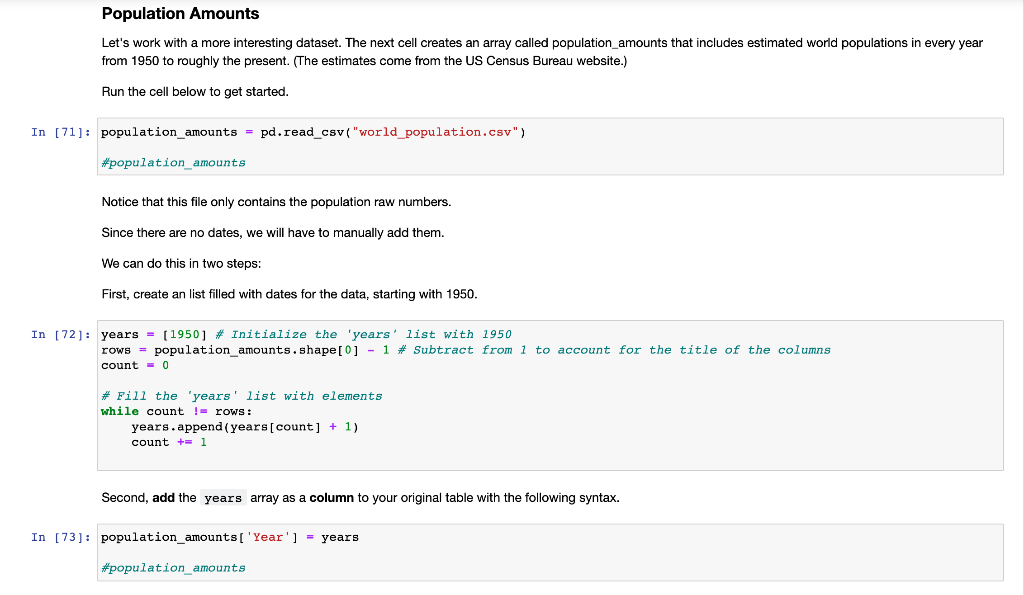Click 'Run the cell below to get started.'
Viewport: 1024px width, 595px height.
pos(195,92)
